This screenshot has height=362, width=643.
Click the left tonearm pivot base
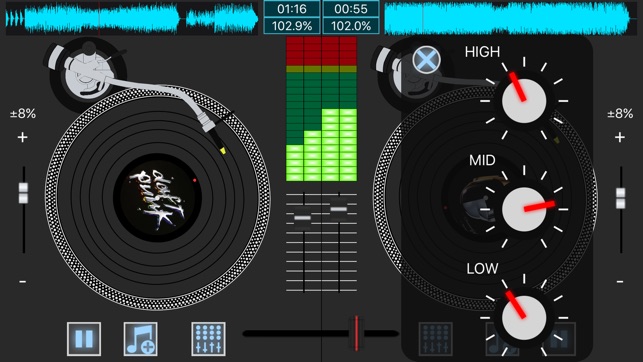(88, 74)
